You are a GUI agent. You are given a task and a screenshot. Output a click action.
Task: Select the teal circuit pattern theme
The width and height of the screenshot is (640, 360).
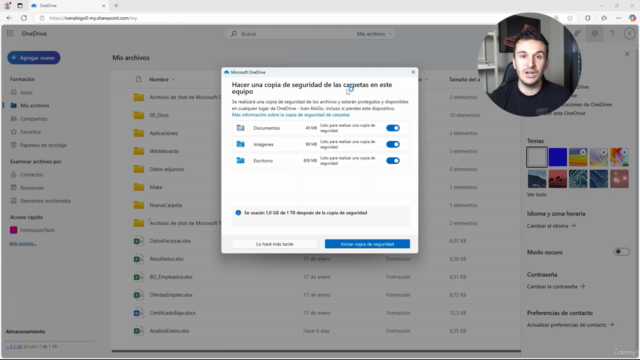tap(578, 179)
